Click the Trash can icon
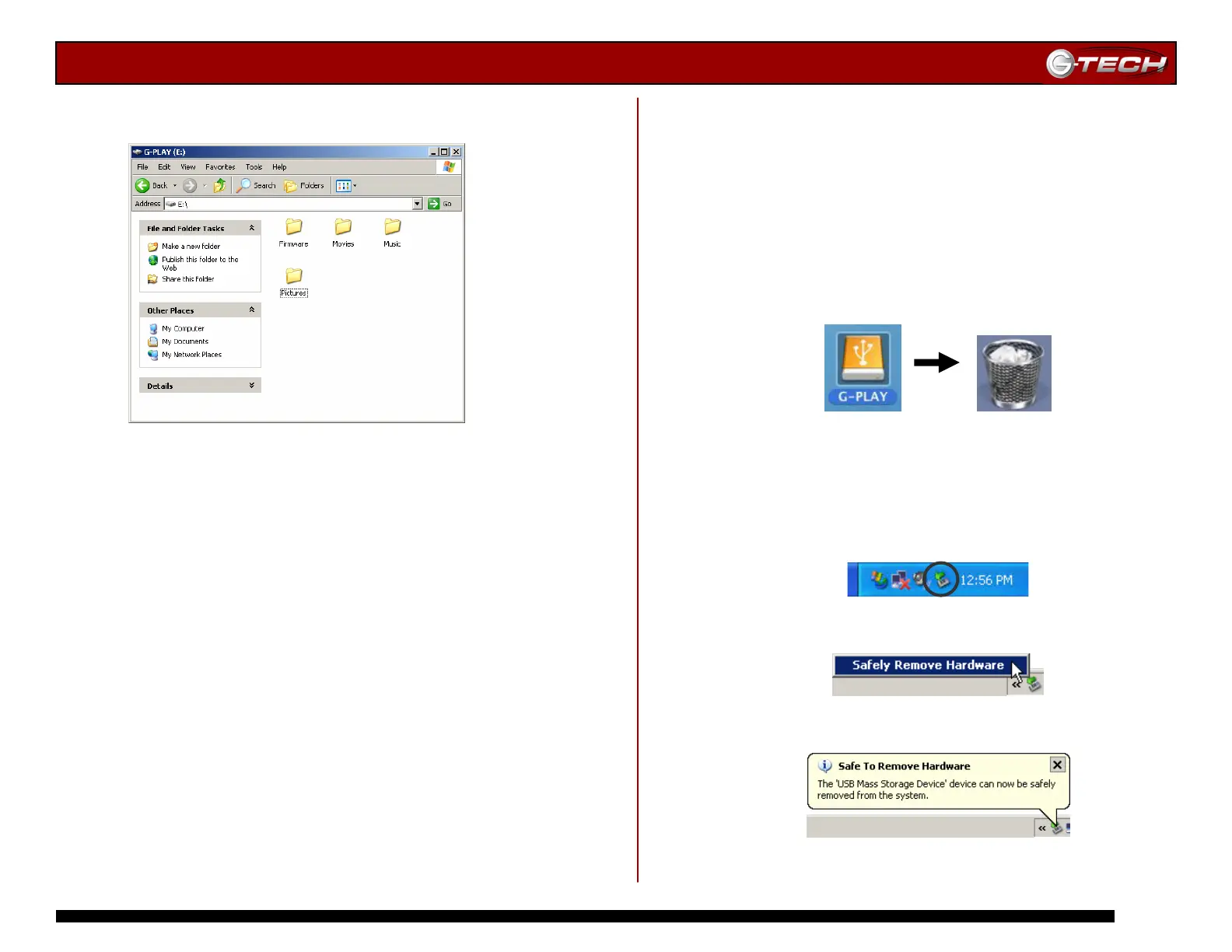 1014,373
